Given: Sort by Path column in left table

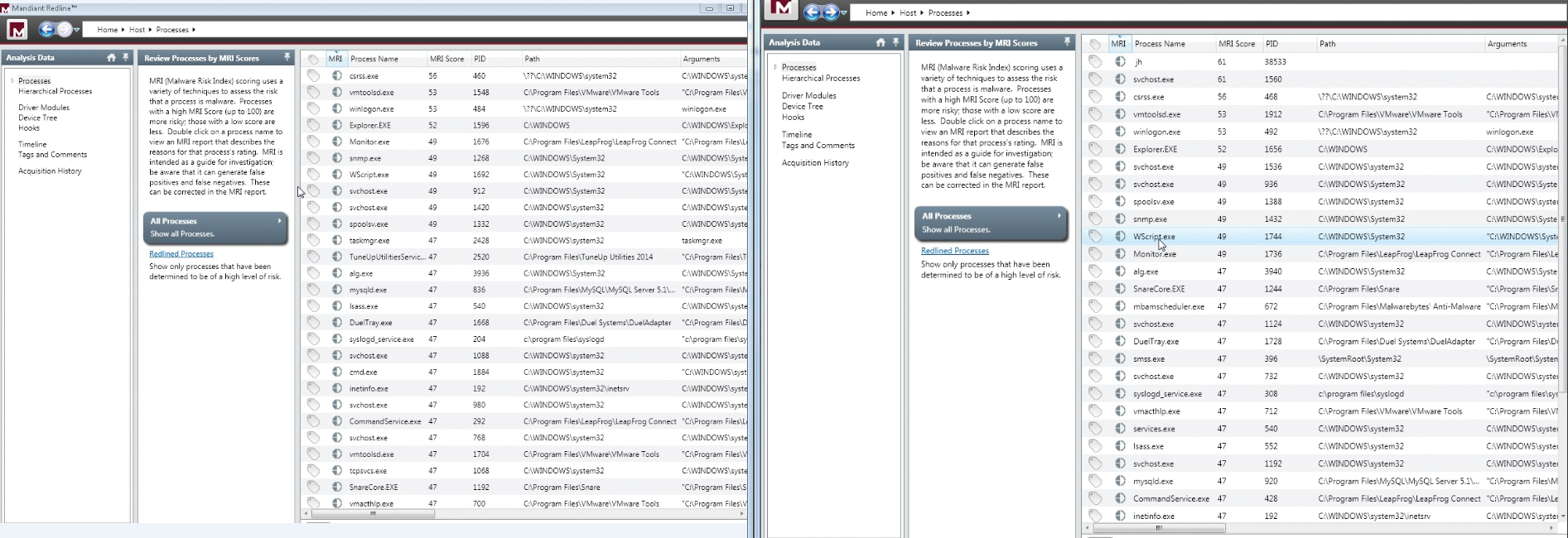Looking at the screenshot, I should pyautogui.click(x=600, y=59).
